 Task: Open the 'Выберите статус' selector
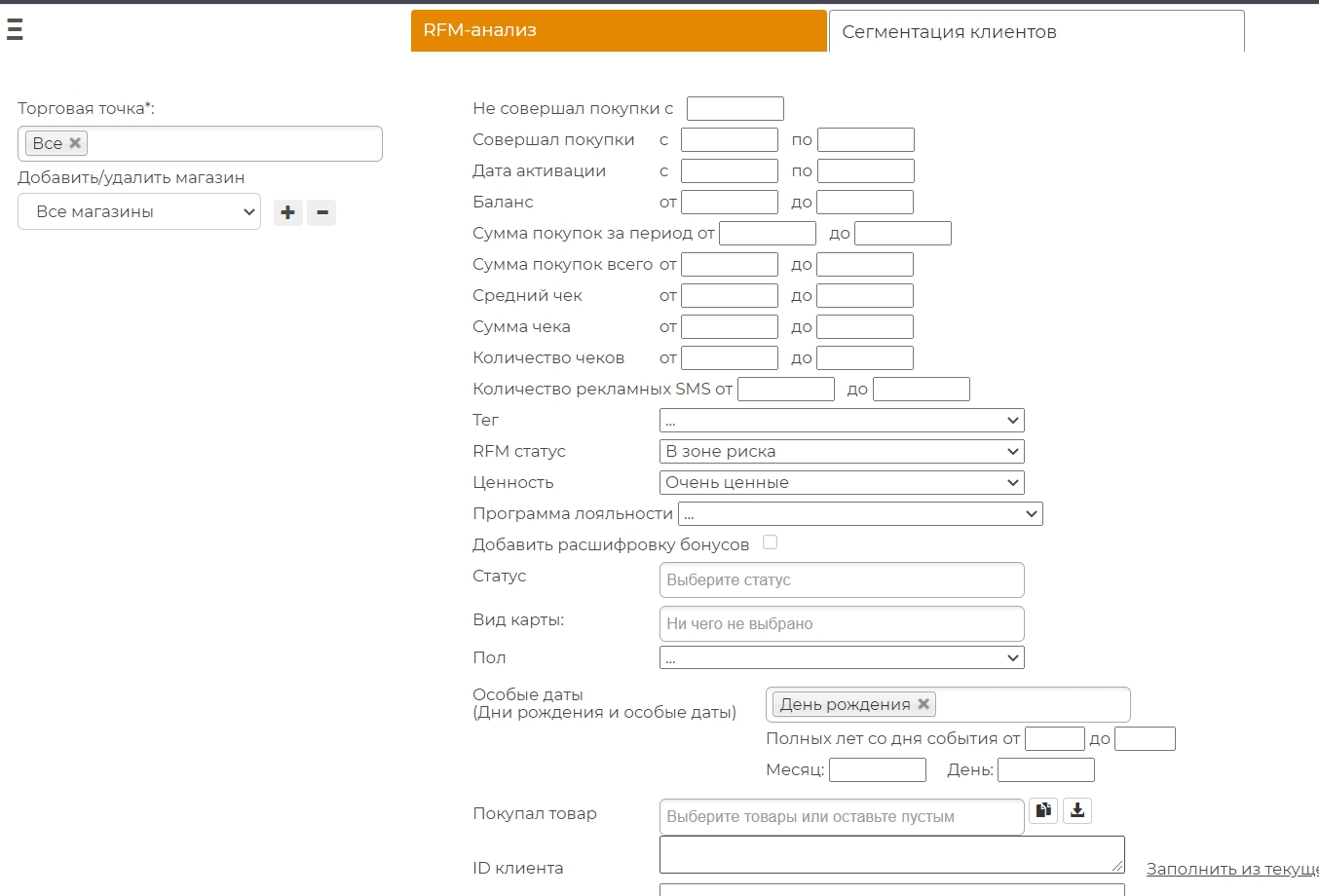(x=842, y=579)
